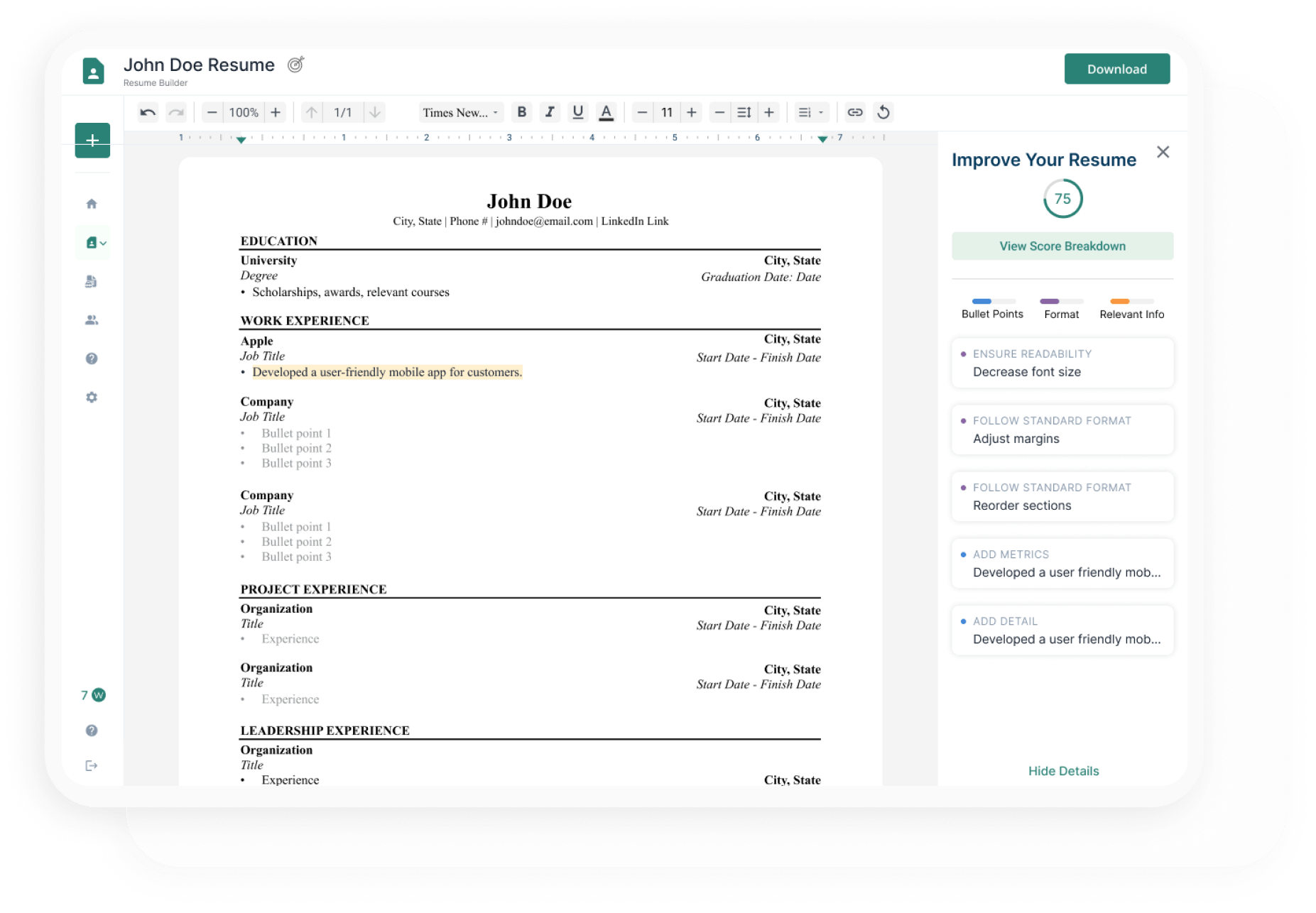Toggle underline formatting

coord(578,112)
